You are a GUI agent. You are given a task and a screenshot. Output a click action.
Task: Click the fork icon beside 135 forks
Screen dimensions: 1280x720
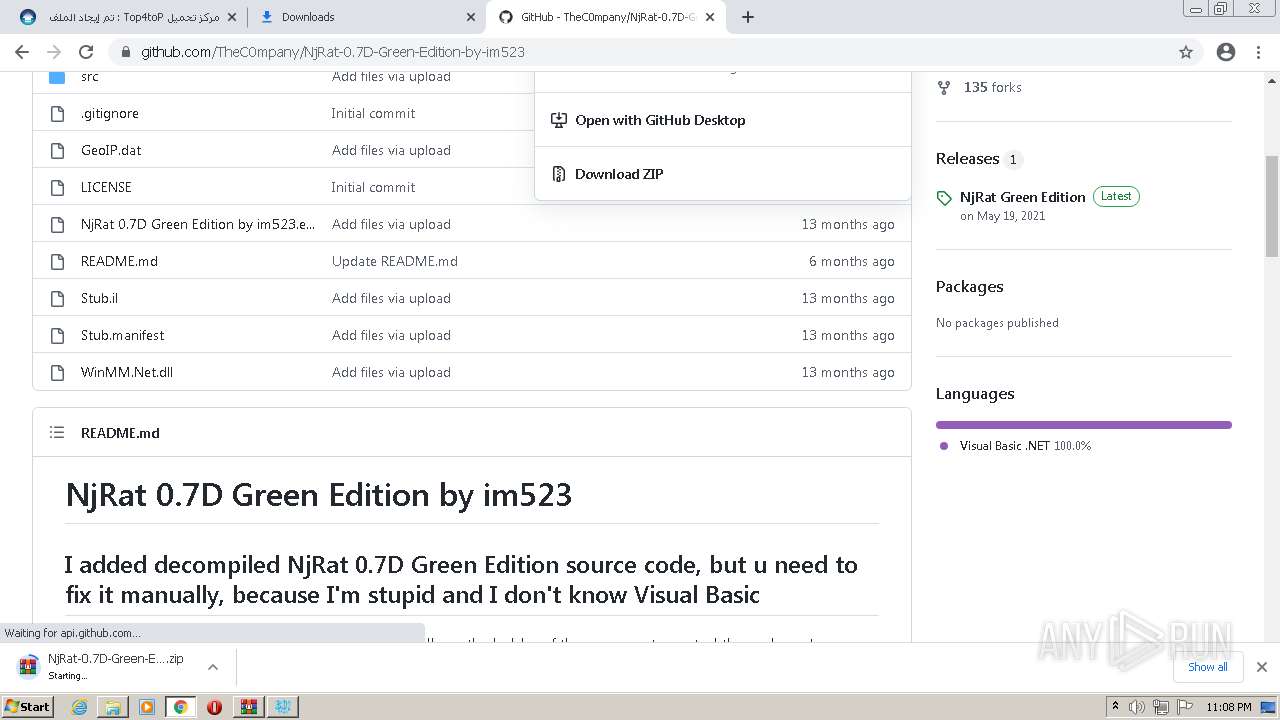tap(943, 88)
